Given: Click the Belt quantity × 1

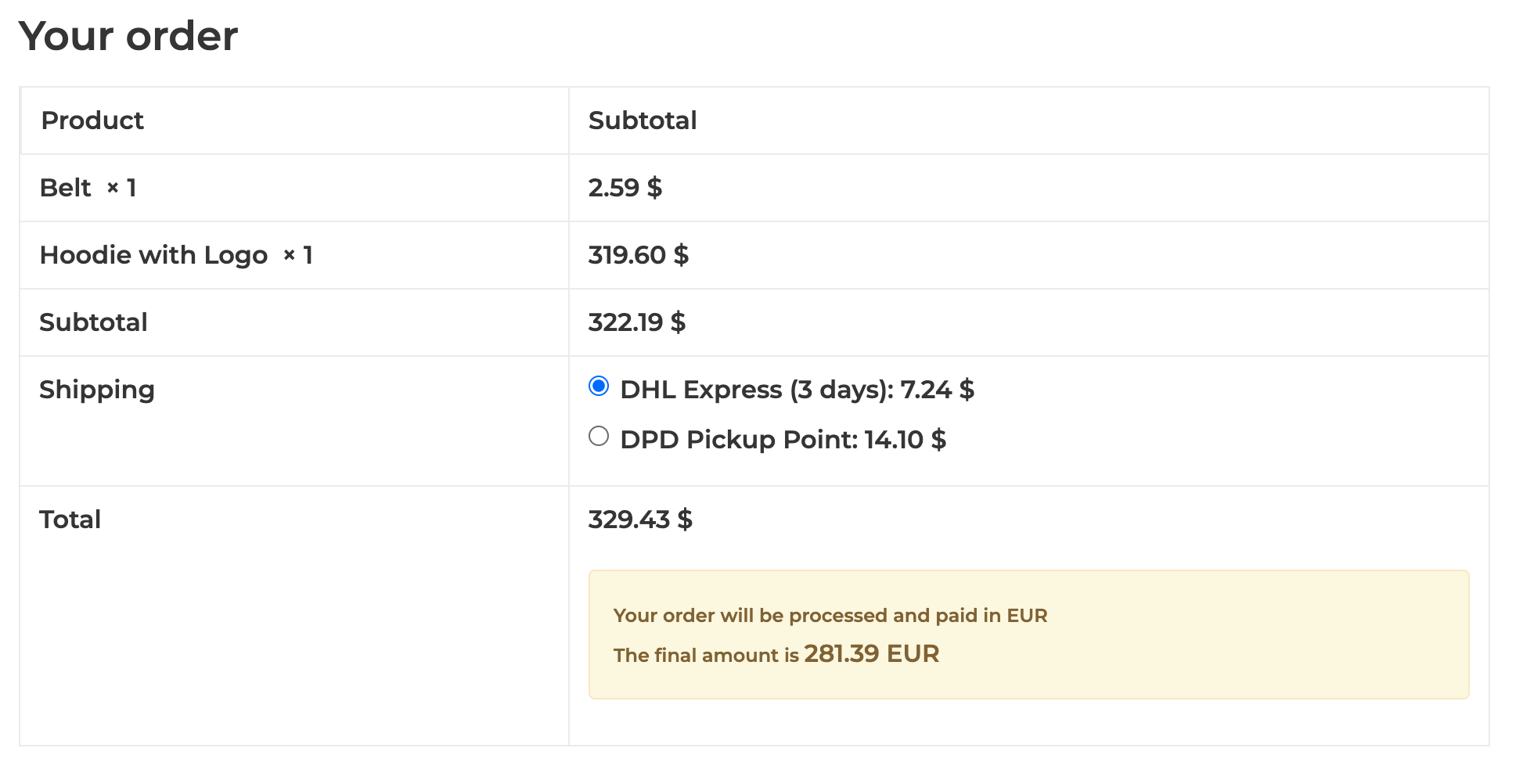Looking at the screenshot, I should point(122,188).
